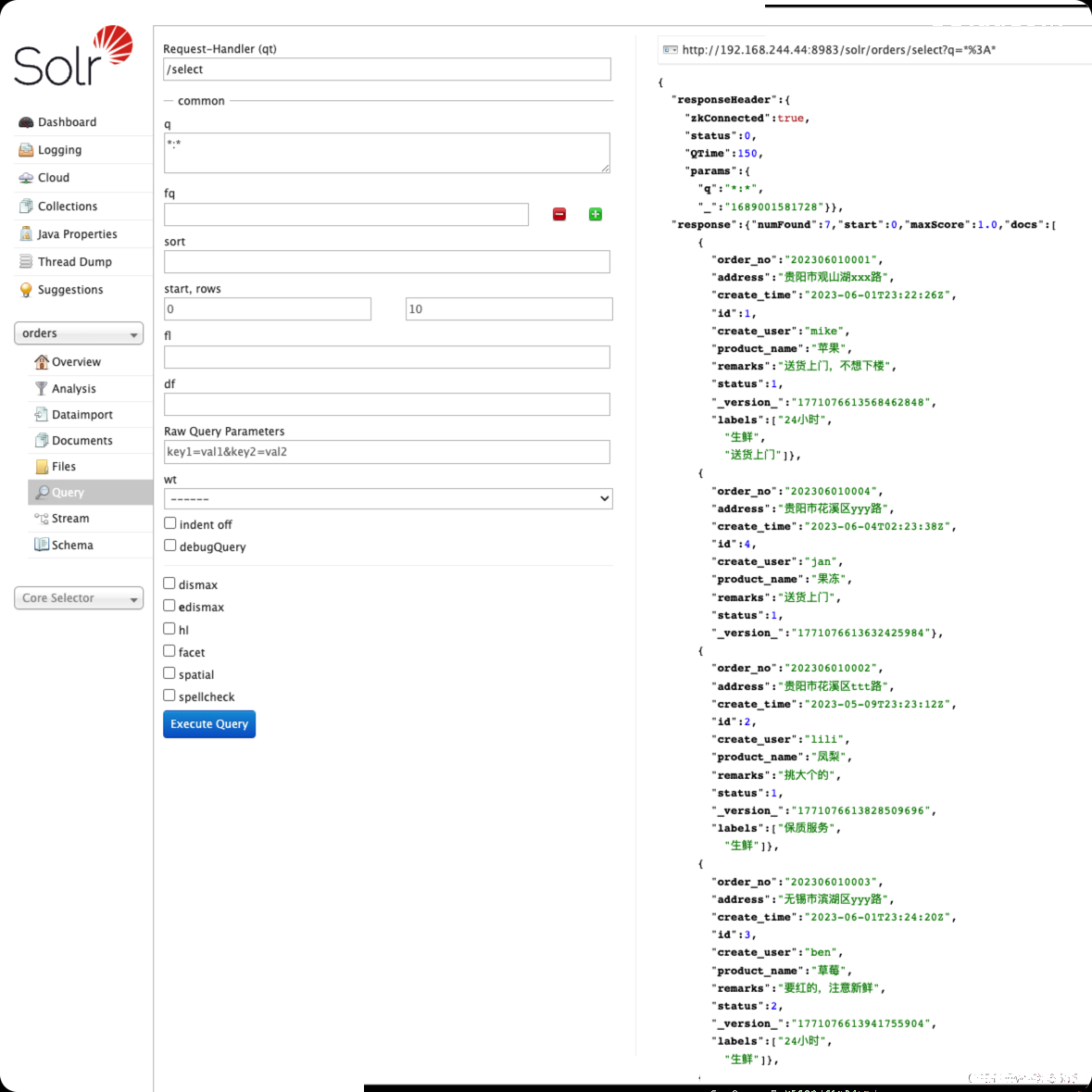The height and width of the screenshot is (1092, 1092).
Task: Click the fl field list input
Action: [387, 358]
